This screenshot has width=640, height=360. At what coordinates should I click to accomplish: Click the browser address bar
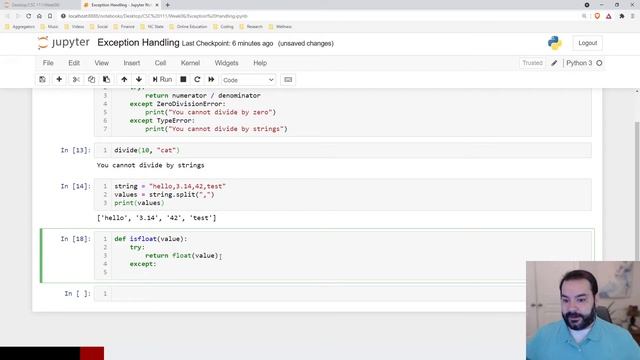(318, 16)
